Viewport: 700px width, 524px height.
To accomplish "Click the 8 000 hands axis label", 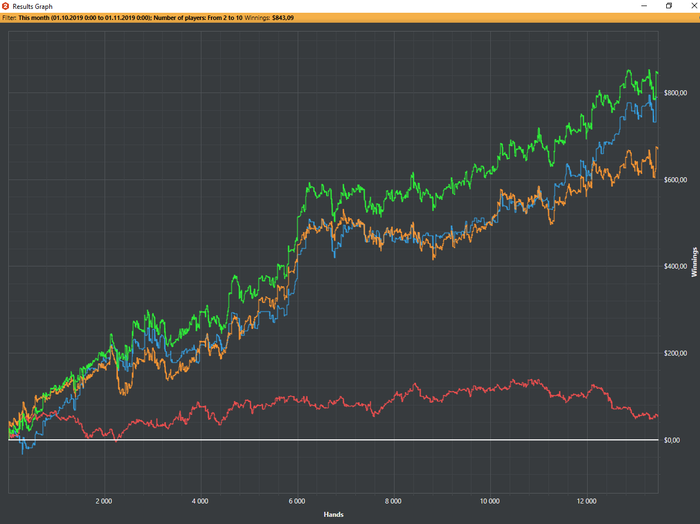I will (393, 501).
